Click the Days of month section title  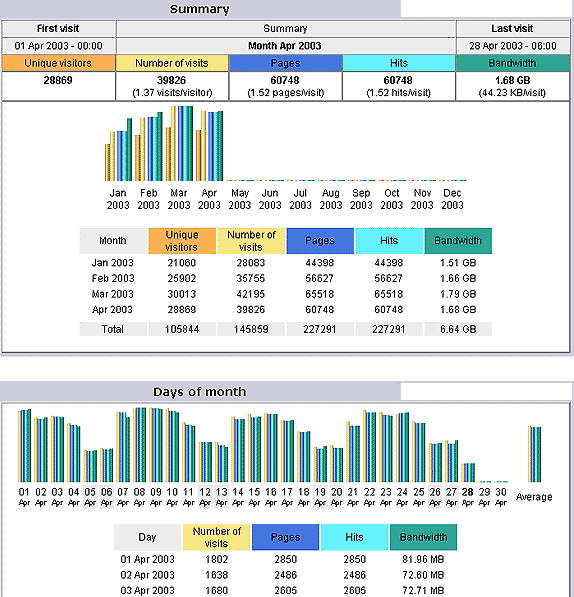200,392
